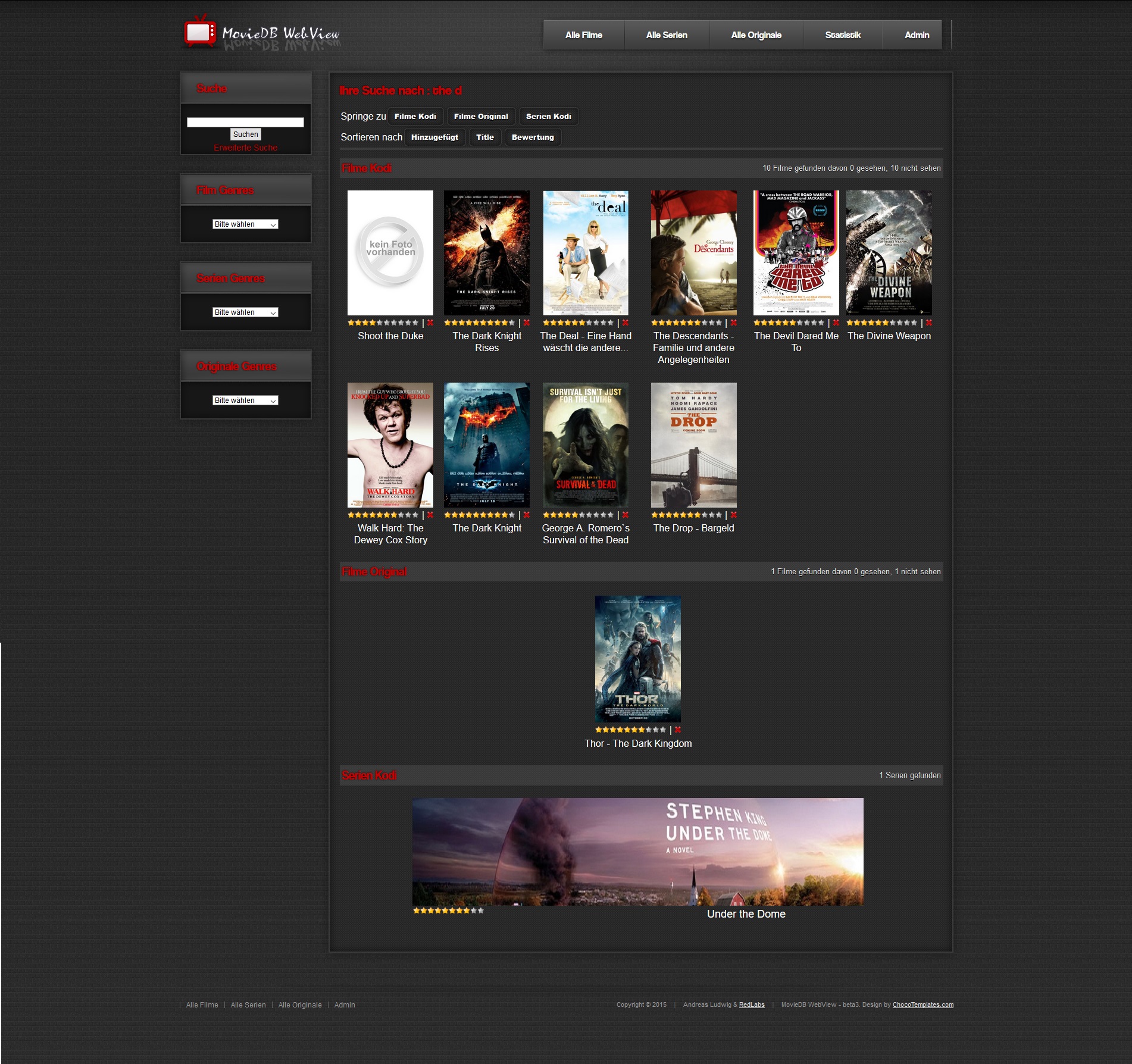Click red X icon under Walk Hard poster
This screenshot has height=1064, width=1132.
click(430, 515)
